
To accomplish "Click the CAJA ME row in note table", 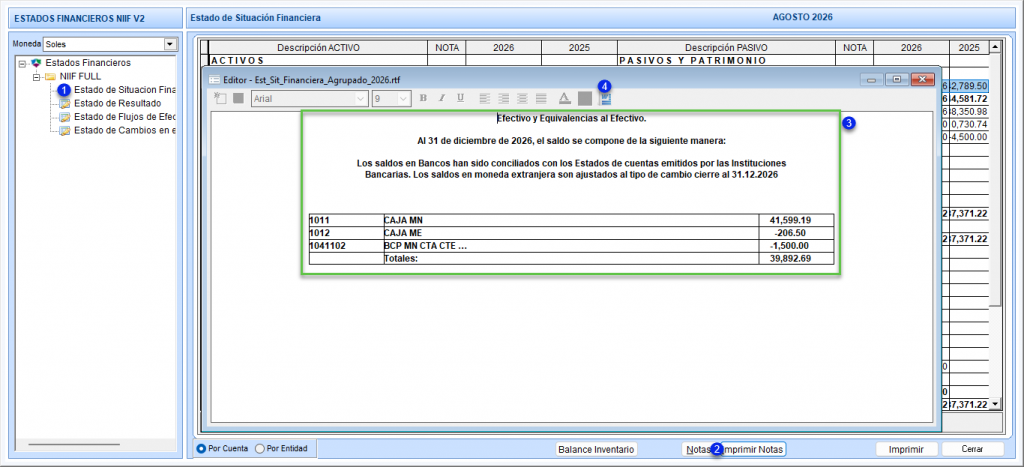I will [571, 233].
